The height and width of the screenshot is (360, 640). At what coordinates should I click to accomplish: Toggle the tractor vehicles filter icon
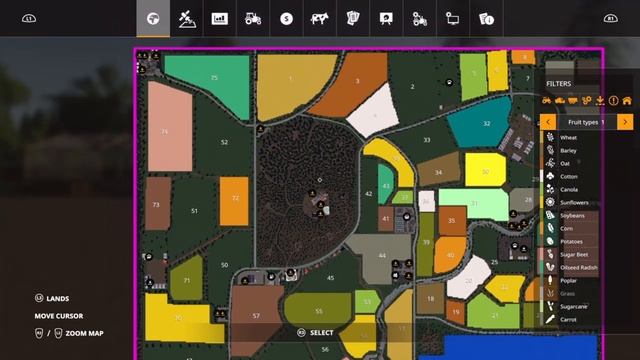[x=546, y=100]
